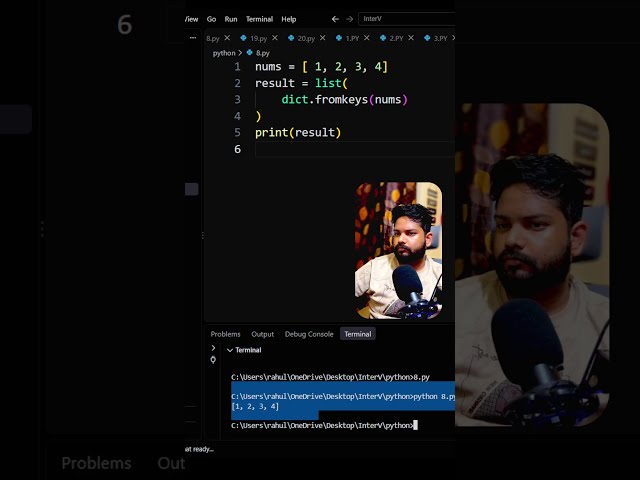640x480 pixels.
Task: Switch to the 19.py tab
Action: (258, 38)
